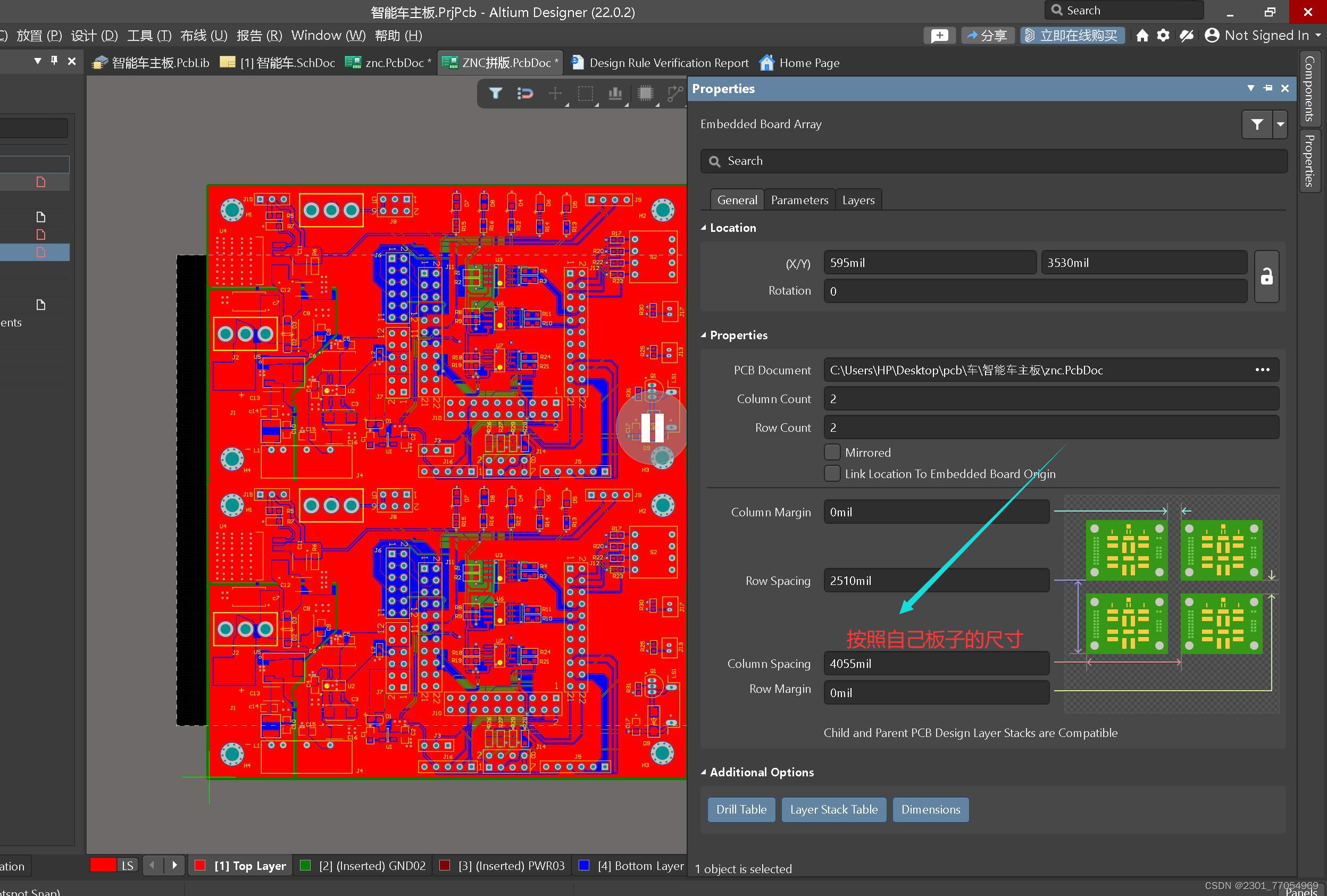This screenshot has width=1327, height=896.
Task: Collapse the Additional Options section
Action: pos(704,772)
